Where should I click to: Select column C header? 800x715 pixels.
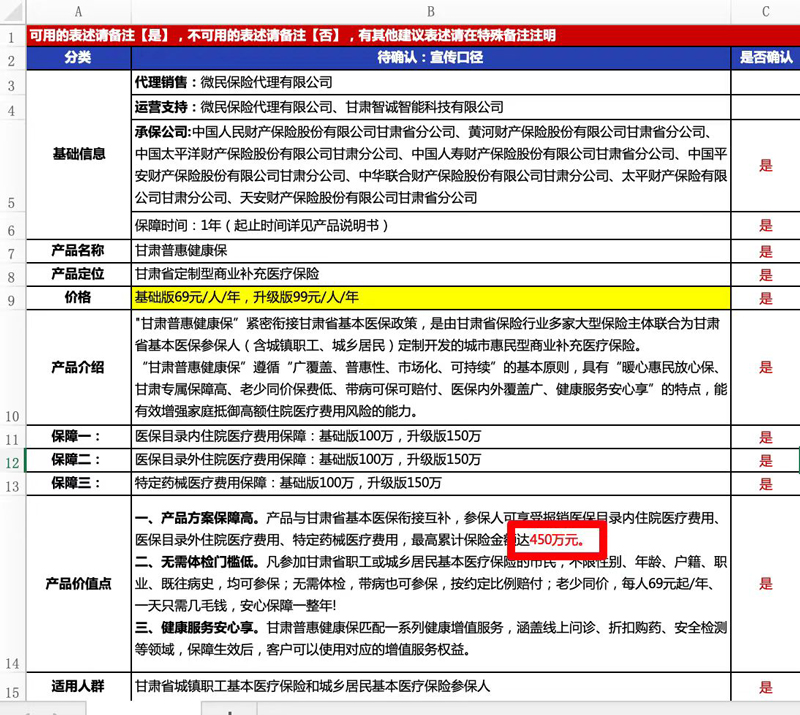point(765,11)
